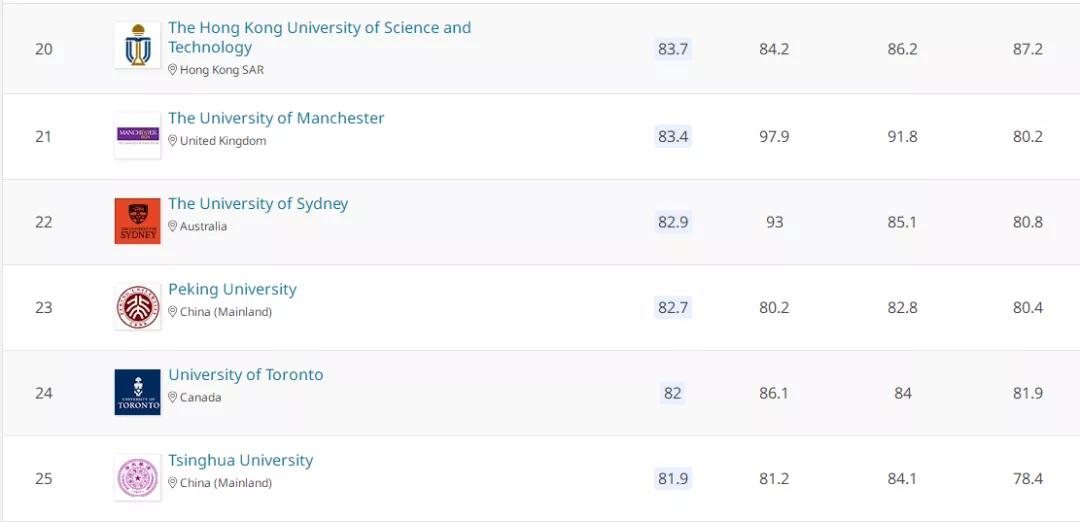Screen dimensions: 1080x522
Task: Open the University of Toronto link
Action: 246,375
